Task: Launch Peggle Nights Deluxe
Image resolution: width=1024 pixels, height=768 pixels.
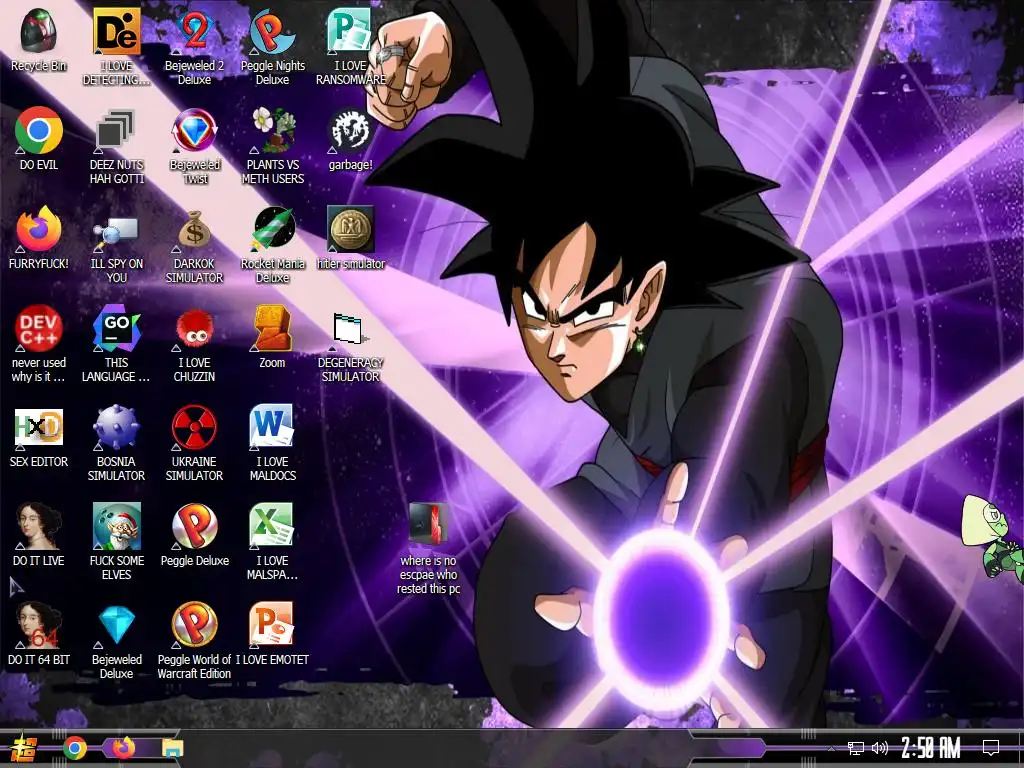Action: click(272, 31)
